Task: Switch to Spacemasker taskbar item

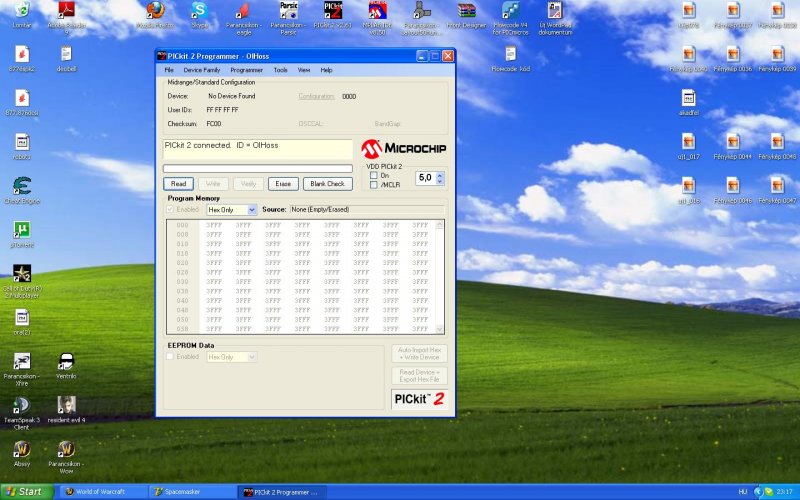Action: click(192, 492)
